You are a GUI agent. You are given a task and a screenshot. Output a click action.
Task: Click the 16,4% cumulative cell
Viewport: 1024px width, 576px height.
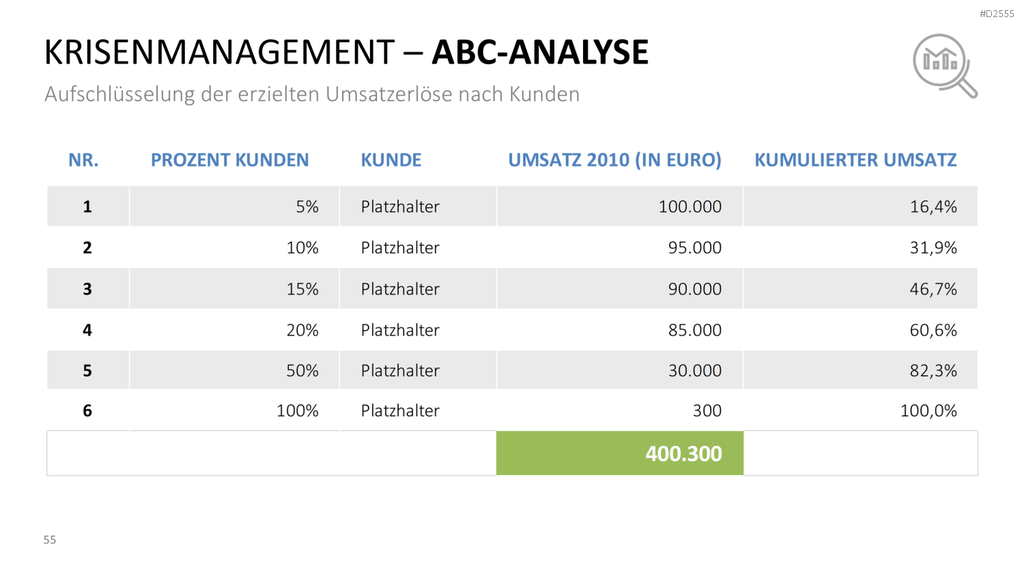[x=861, y=206]
